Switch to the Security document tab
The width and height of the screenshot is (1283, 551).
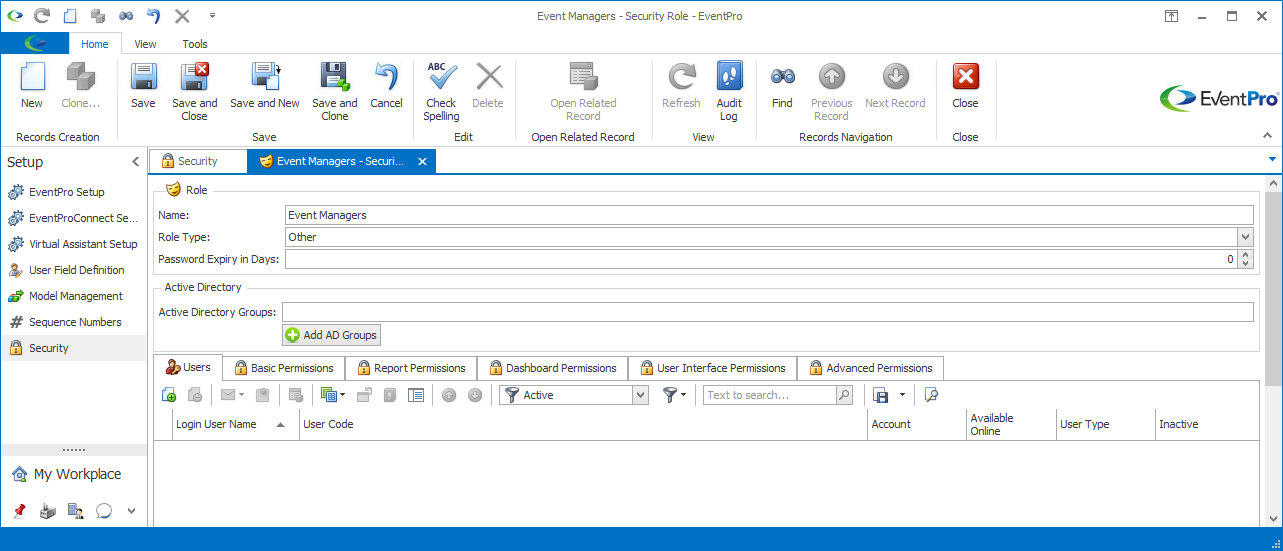pos(198,161)
